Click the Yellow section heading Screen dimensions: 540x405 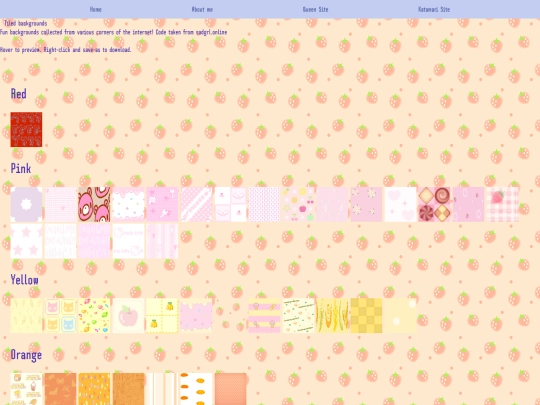[x=24, y=280]
